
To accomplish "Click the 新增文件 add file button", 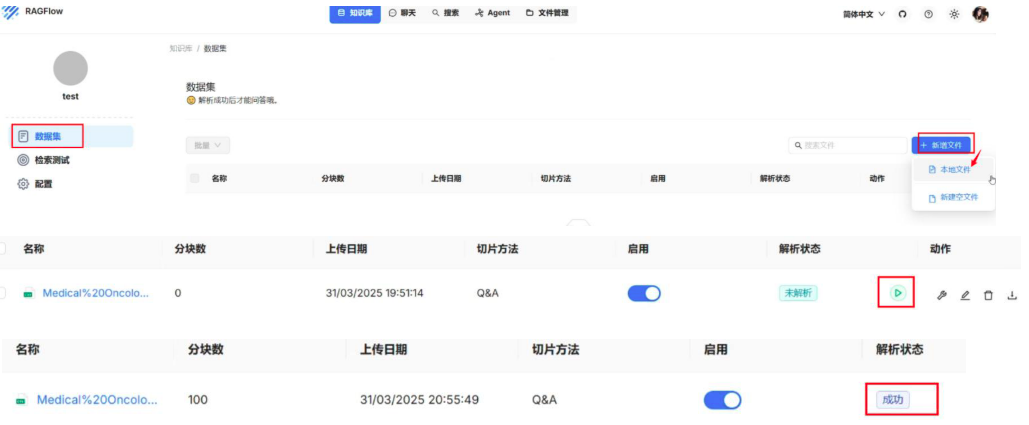I will (x=941, y=145).
